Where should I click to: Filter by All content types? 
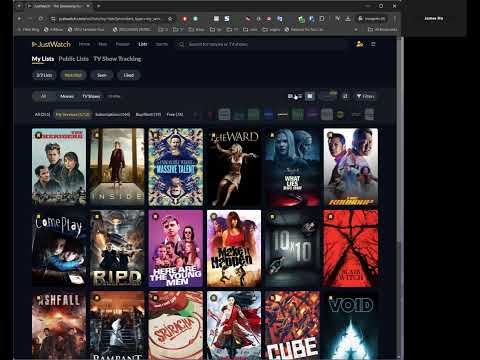[43, 96]
